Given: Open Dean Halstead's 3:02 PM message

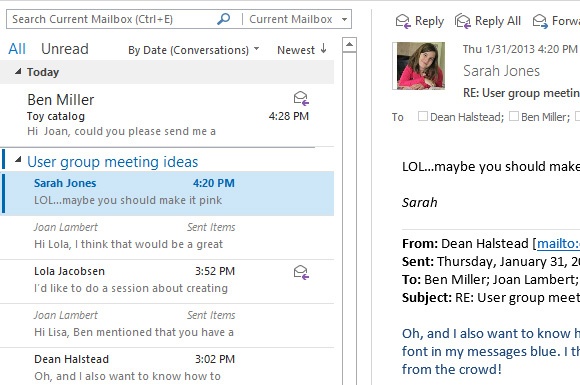Looking at the screenshot, I should click(167, 367).
